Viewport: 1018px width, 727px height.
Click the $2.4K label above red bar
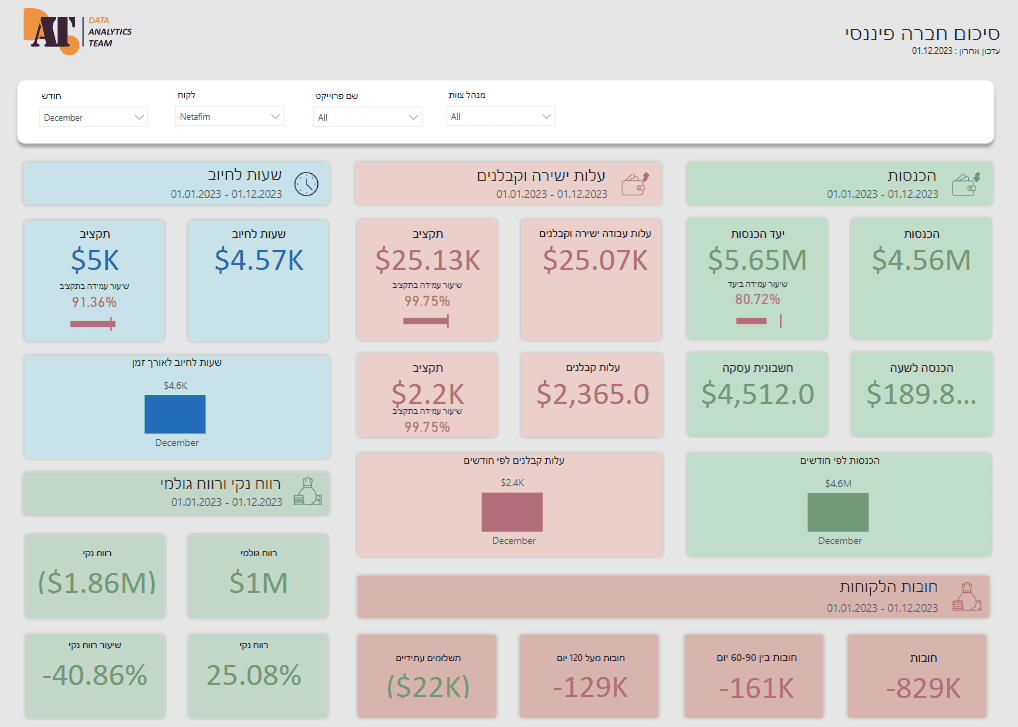pos(512,483)
